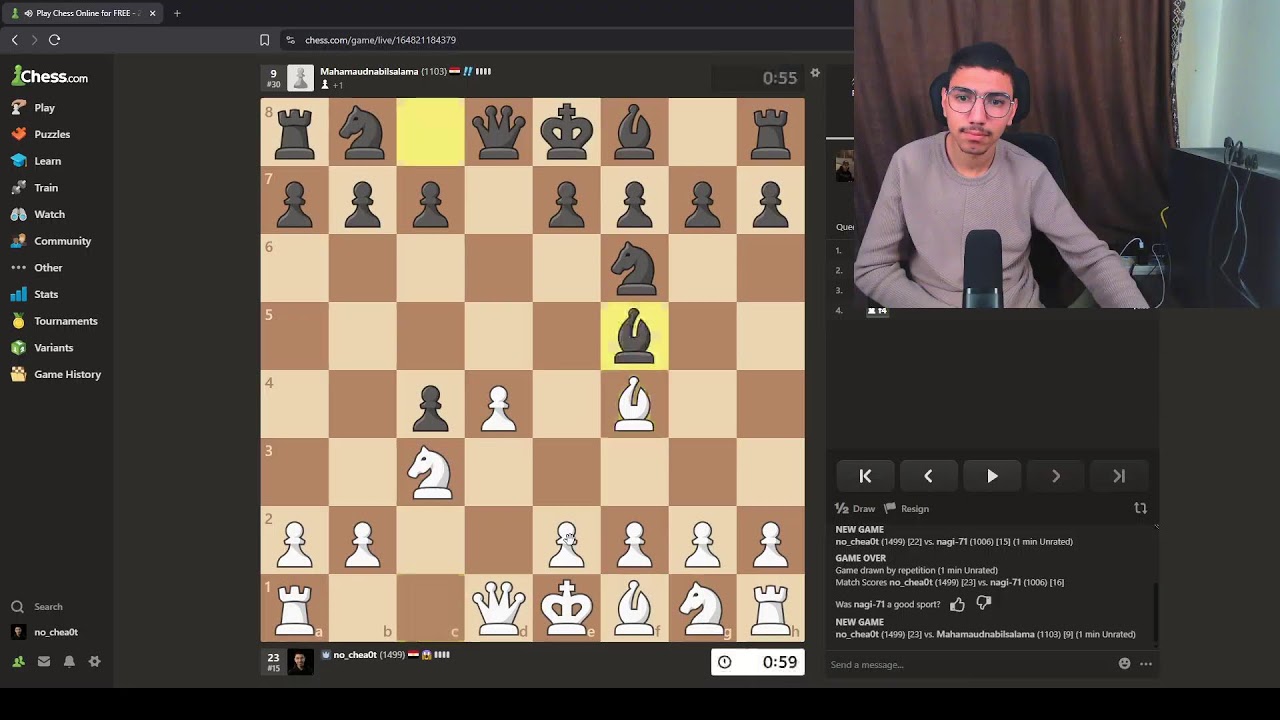The height and width of the screenshot is (720, 1280).
Task: Click the white player's 0:59 clock
Action: pyautogui.click(x=758, y=662)
